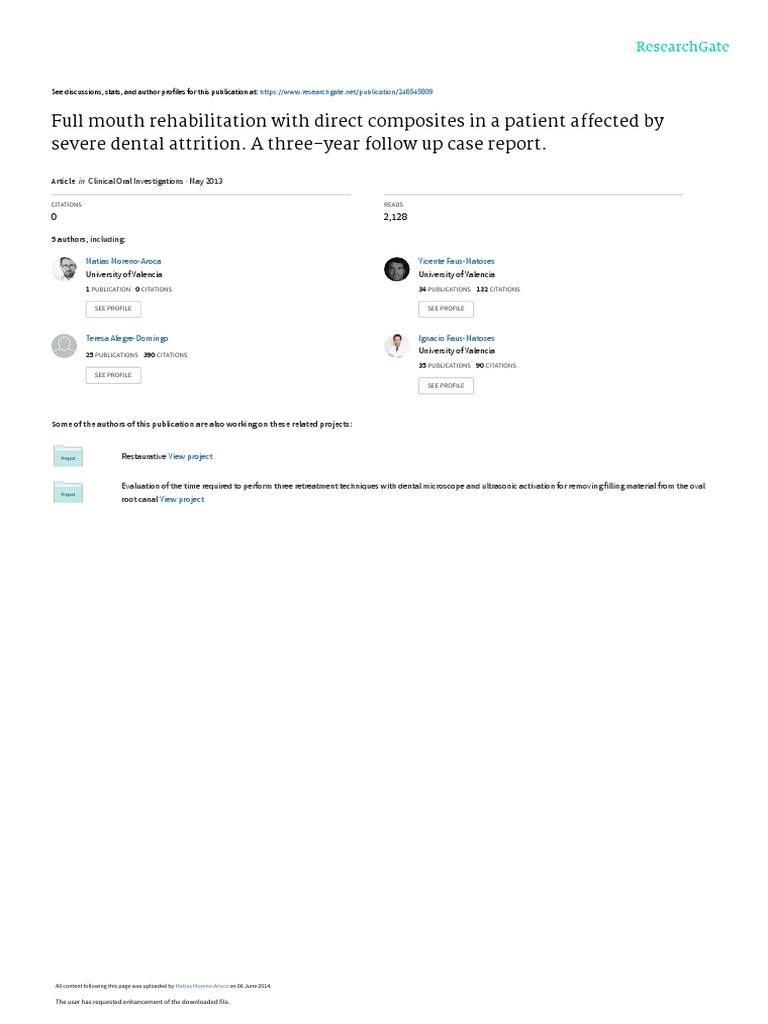Click Ignacio Faus-Matoses' profile photo
768x1024 pixels.
(x=397, y=345)
